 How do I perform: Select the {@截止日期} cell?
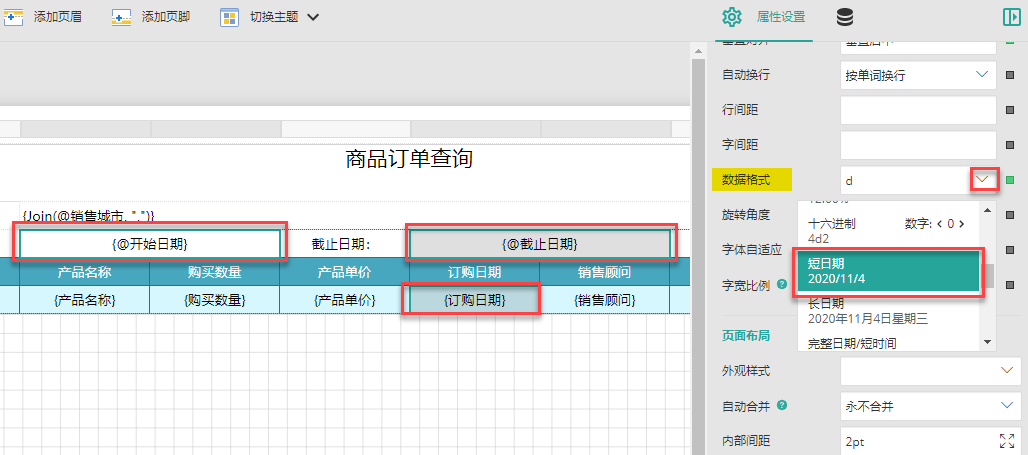click(540, 245)
